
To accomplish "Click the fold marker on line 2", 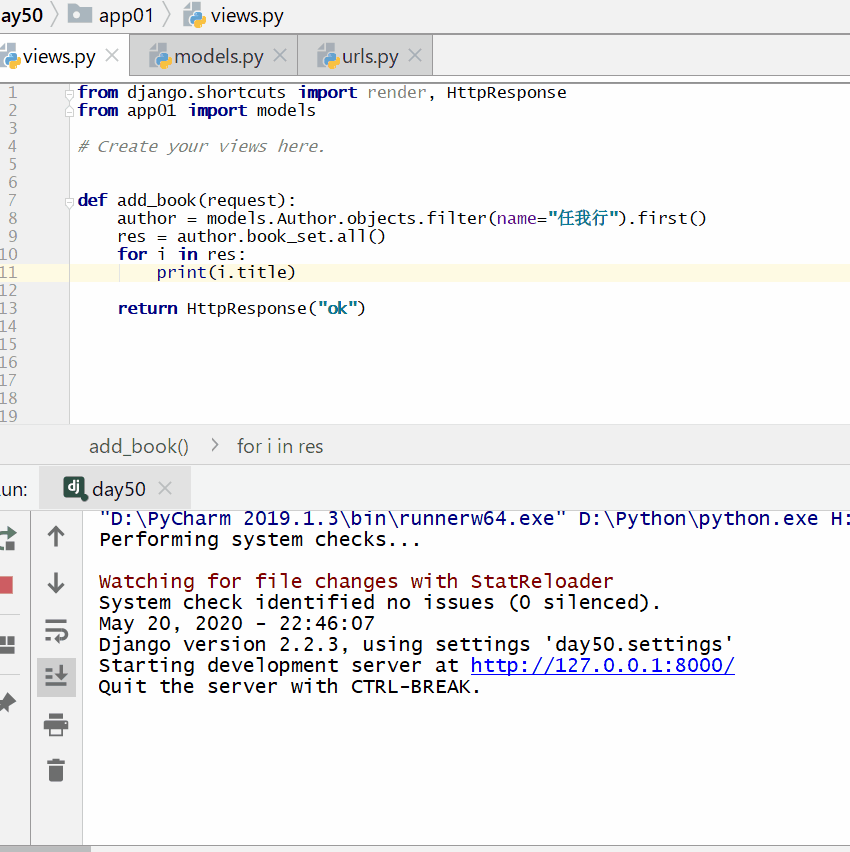I will point(70,111).
